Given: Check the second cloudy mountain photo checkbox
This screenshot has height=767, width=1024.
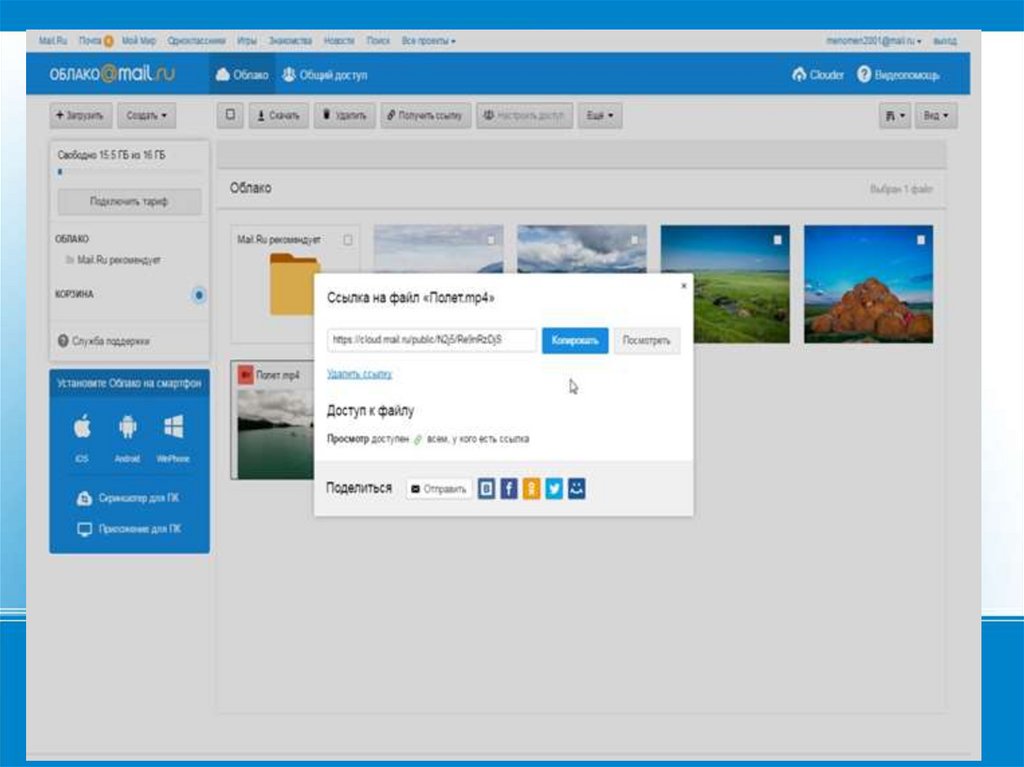Looking at the screenshot, I should tap(634, 240).
